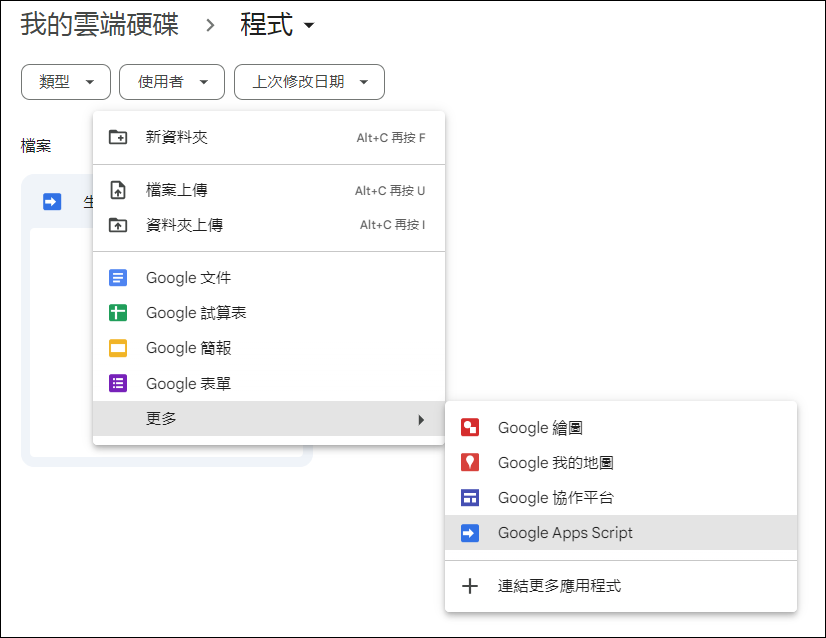Create a new Google 文件

tap(269, 278)
